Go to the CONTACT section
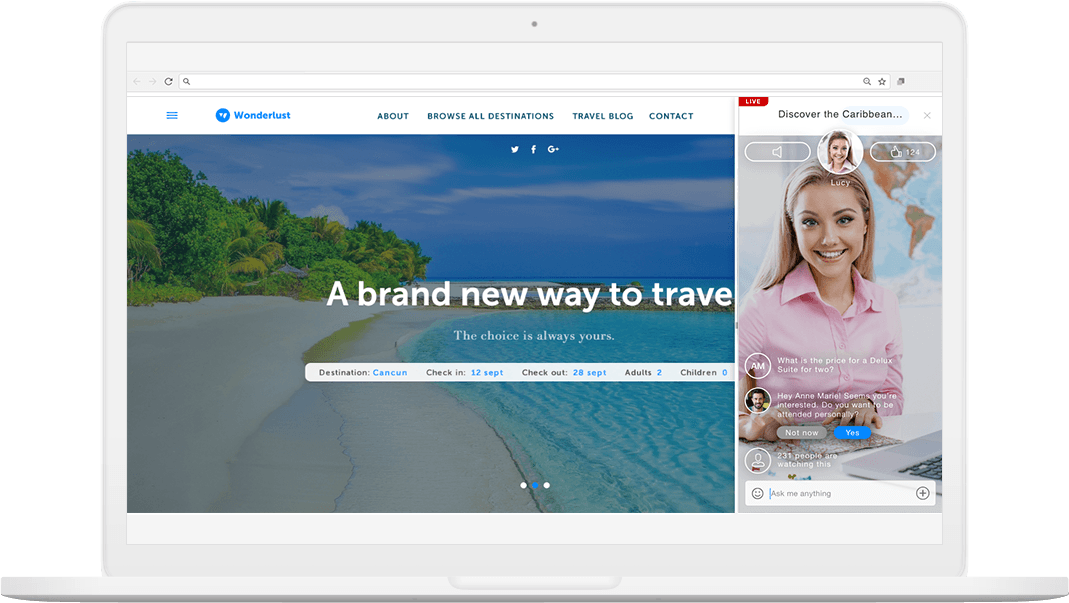Viewport: 1069px width, 603px height. (671, 116)
